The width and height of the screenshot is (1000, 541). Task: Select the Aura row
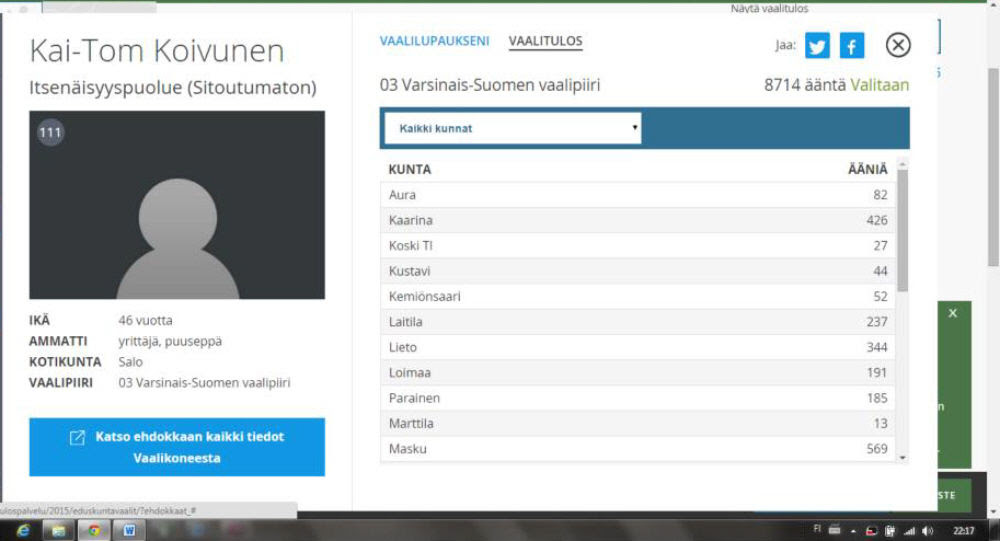638,195
